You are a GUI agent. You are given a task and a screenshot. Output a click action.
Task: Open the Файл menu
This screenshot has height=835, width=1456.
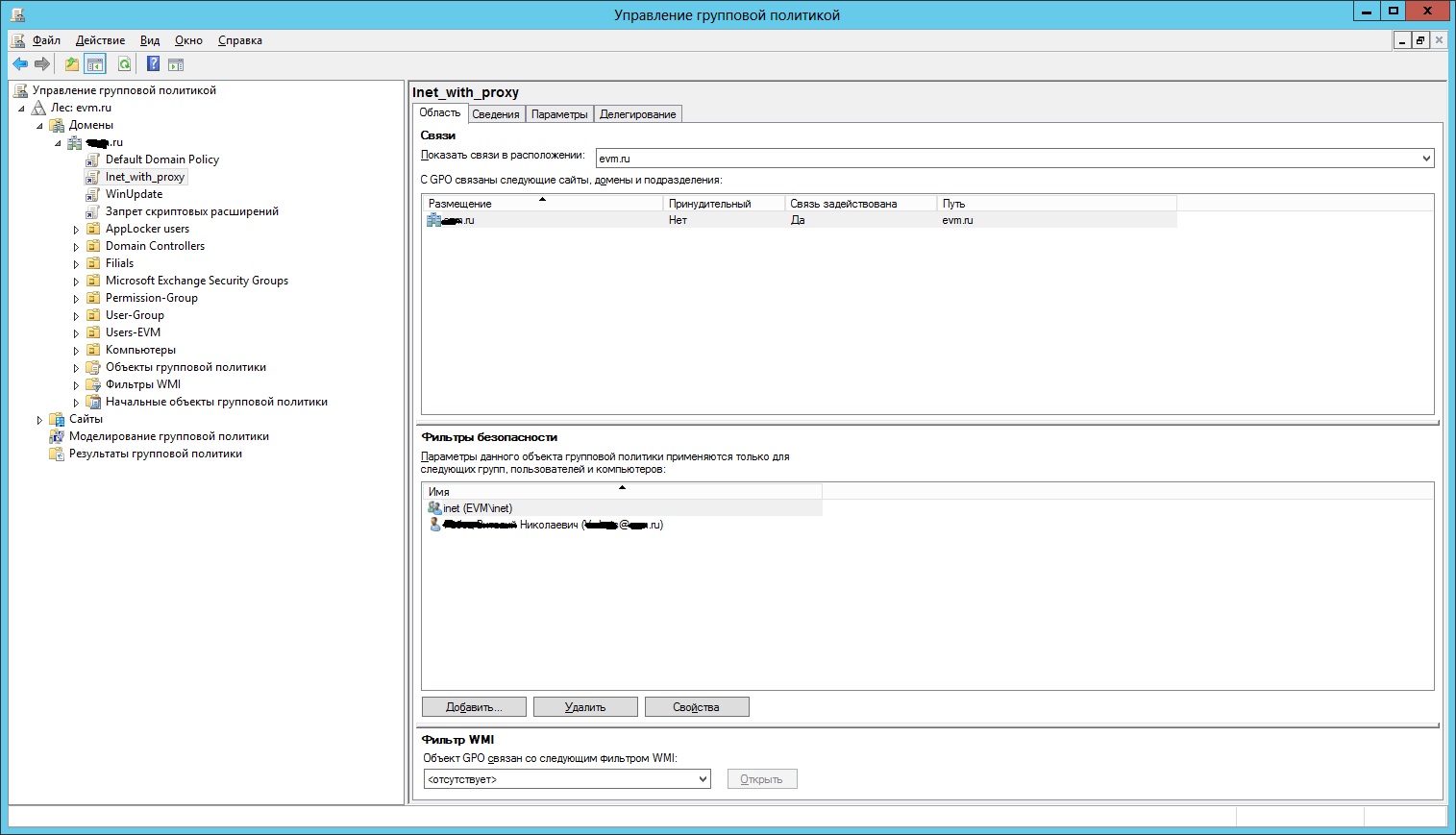click(46, 40)
